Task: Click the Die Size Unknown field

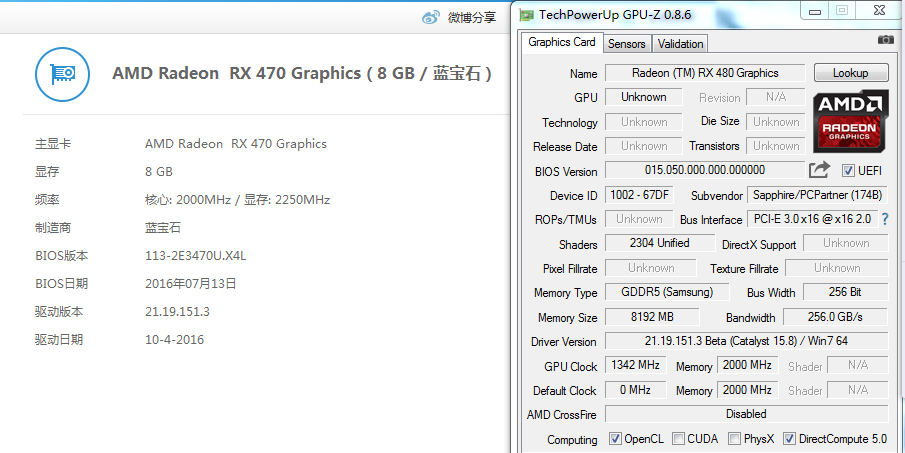Action: pyautogui.click(x=776, y=122)
